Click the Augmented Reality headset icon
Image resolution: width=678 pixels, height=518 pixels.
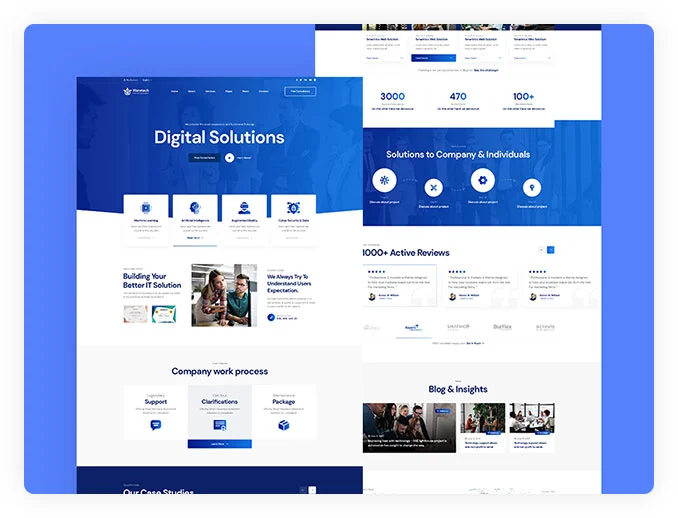coord(244,208)
